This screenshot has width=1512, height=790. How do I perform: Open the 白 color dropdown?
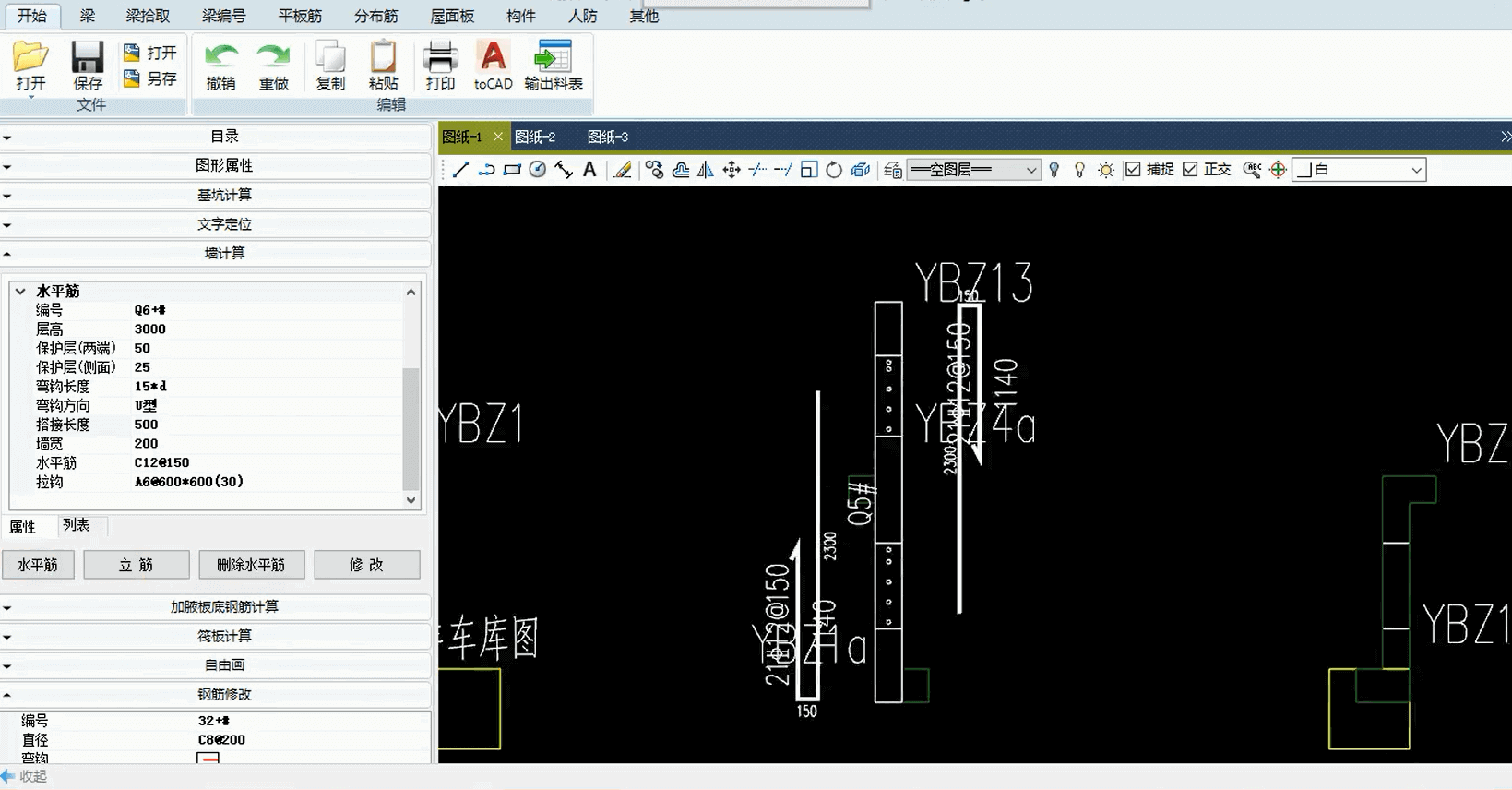pos(1415,170)
